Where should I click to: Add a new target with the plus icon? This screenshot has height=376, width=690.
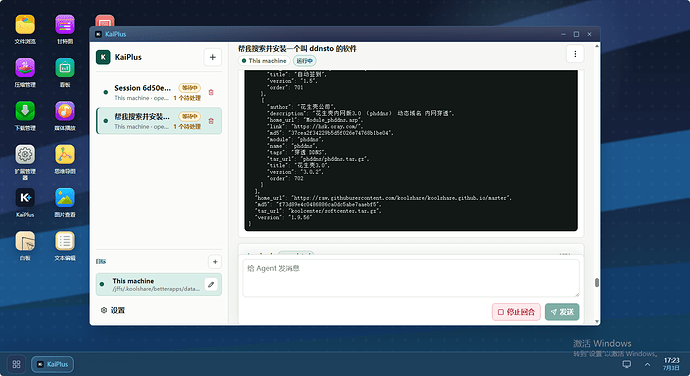[x=215, y=262]
